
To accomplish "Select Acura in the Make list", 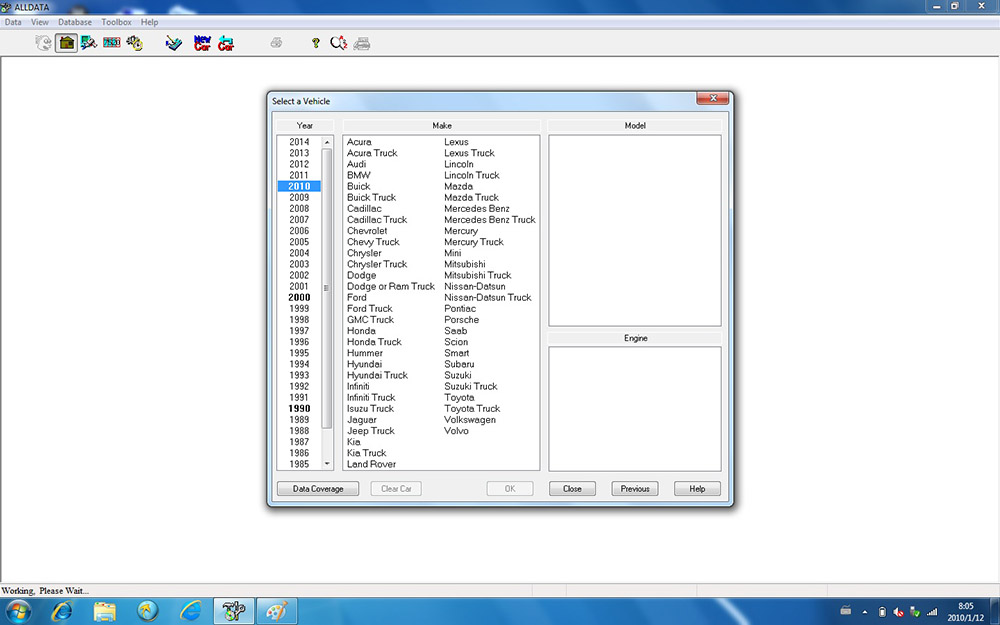I will [x=359, y=142].
